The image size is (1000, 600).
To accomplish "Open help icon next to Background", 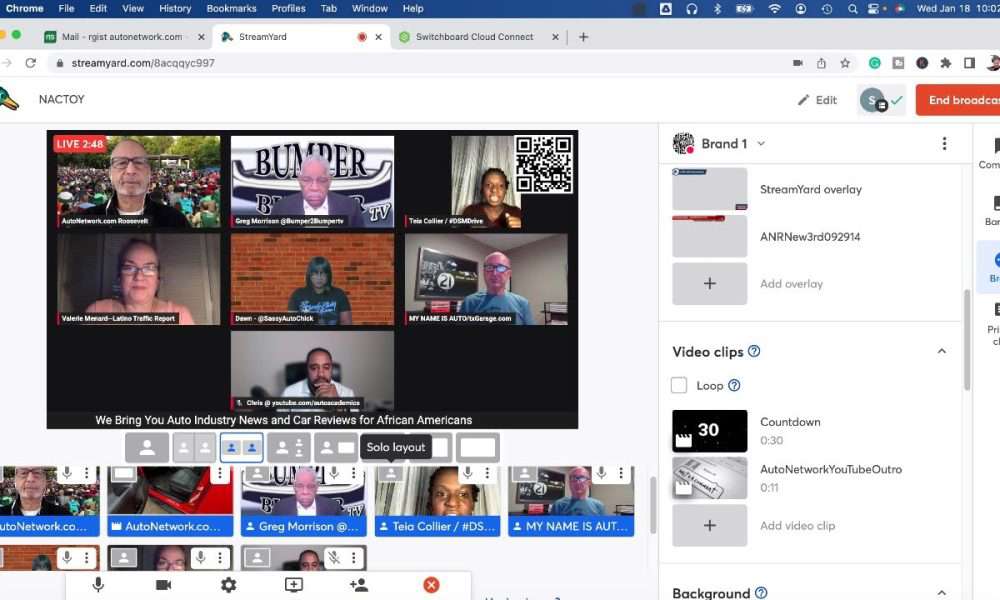I will click(x=761, y=592).
